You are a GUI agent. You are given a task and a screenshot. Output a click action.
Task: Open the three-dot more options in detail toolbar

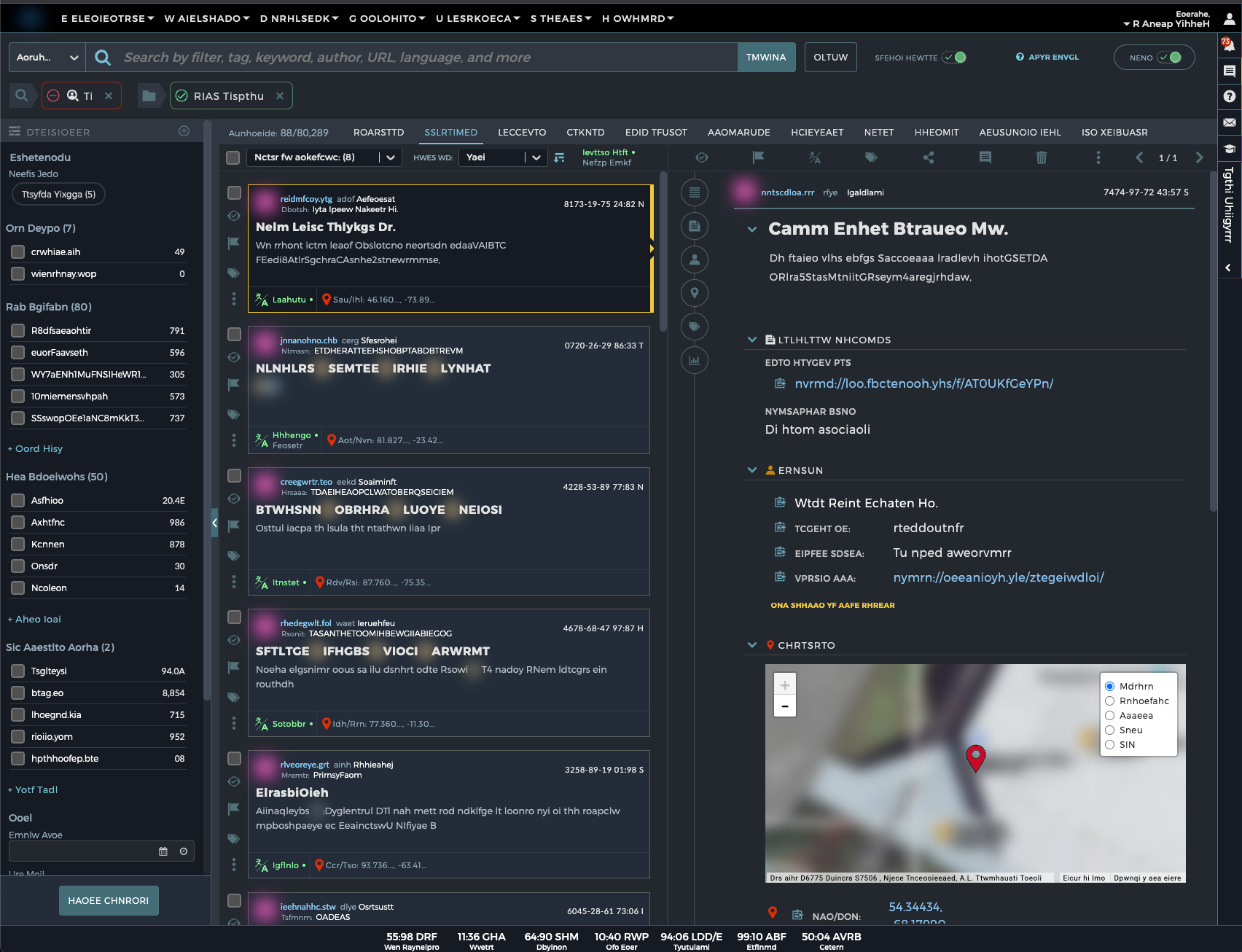coord(1098,157)
